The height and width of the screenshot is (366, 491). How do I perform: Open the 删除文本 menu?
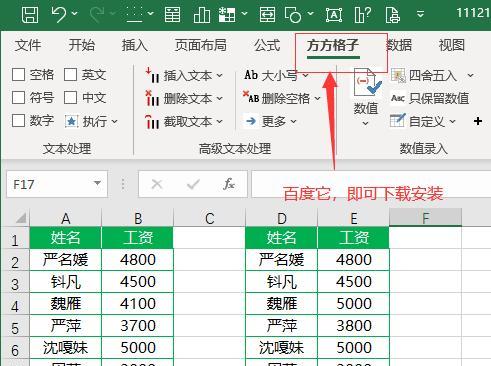[184, 99]
